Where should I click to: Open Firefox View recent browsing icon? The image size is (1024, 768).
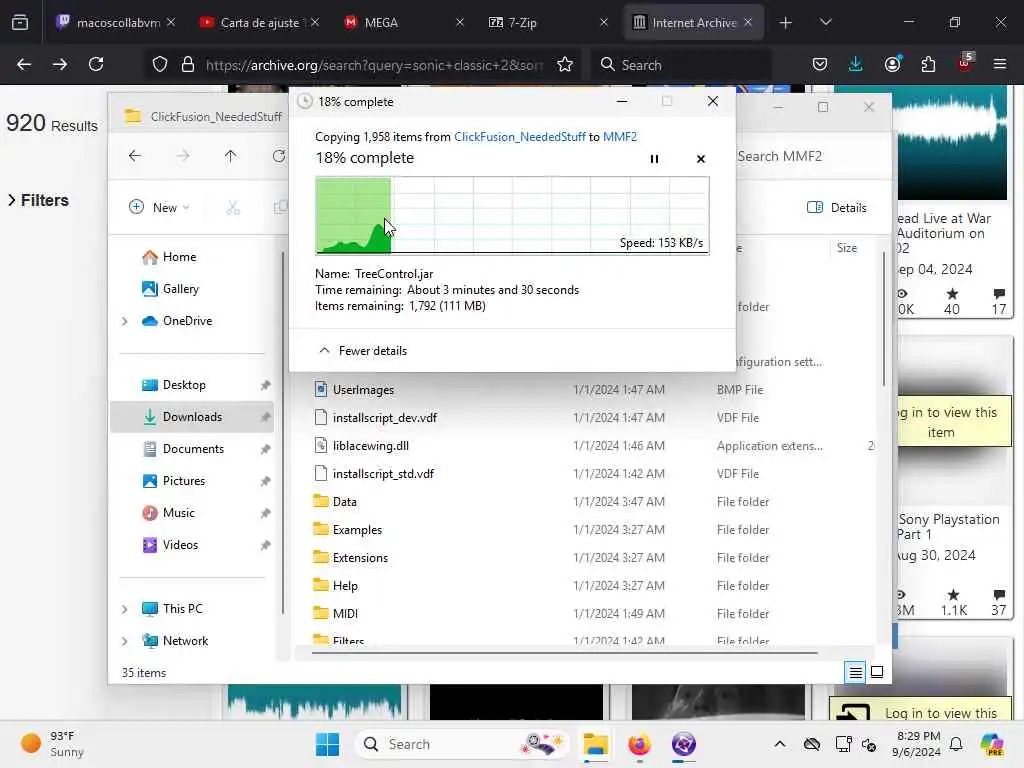click(20, 22)
